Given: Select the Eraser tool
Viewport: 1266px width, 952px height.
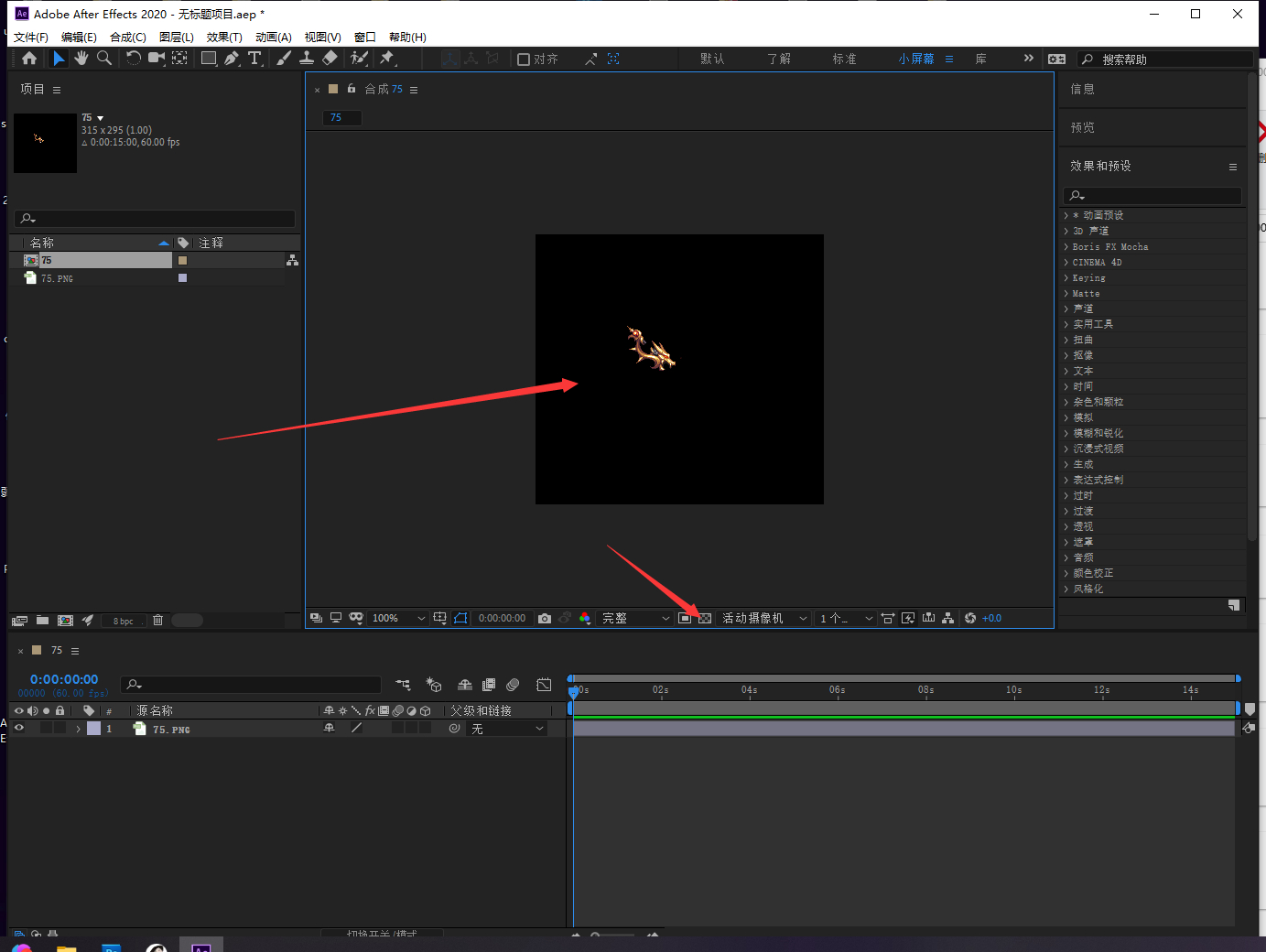Looking at the screenshot, I should (330, 59).
